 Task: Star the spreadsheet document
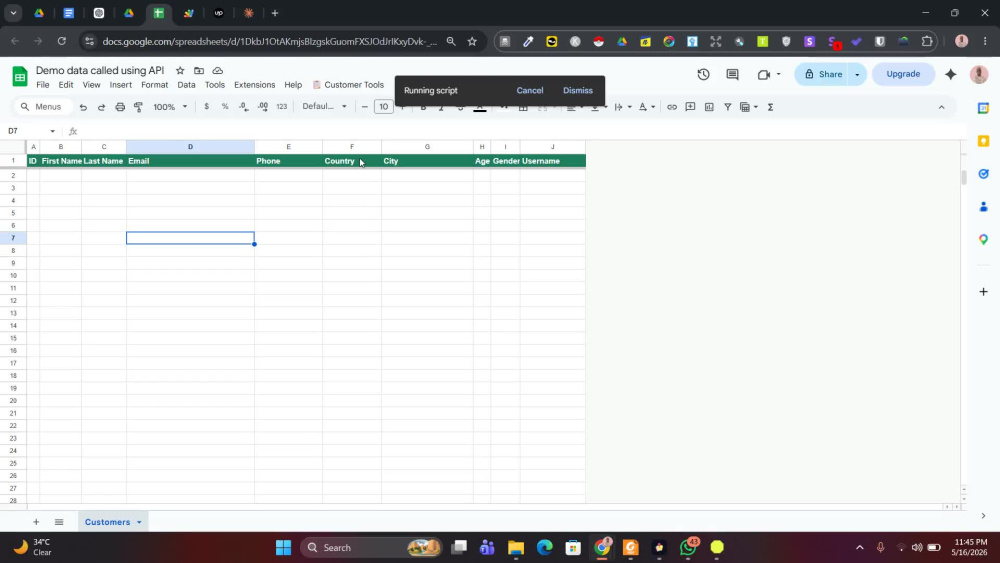point(180,71)
